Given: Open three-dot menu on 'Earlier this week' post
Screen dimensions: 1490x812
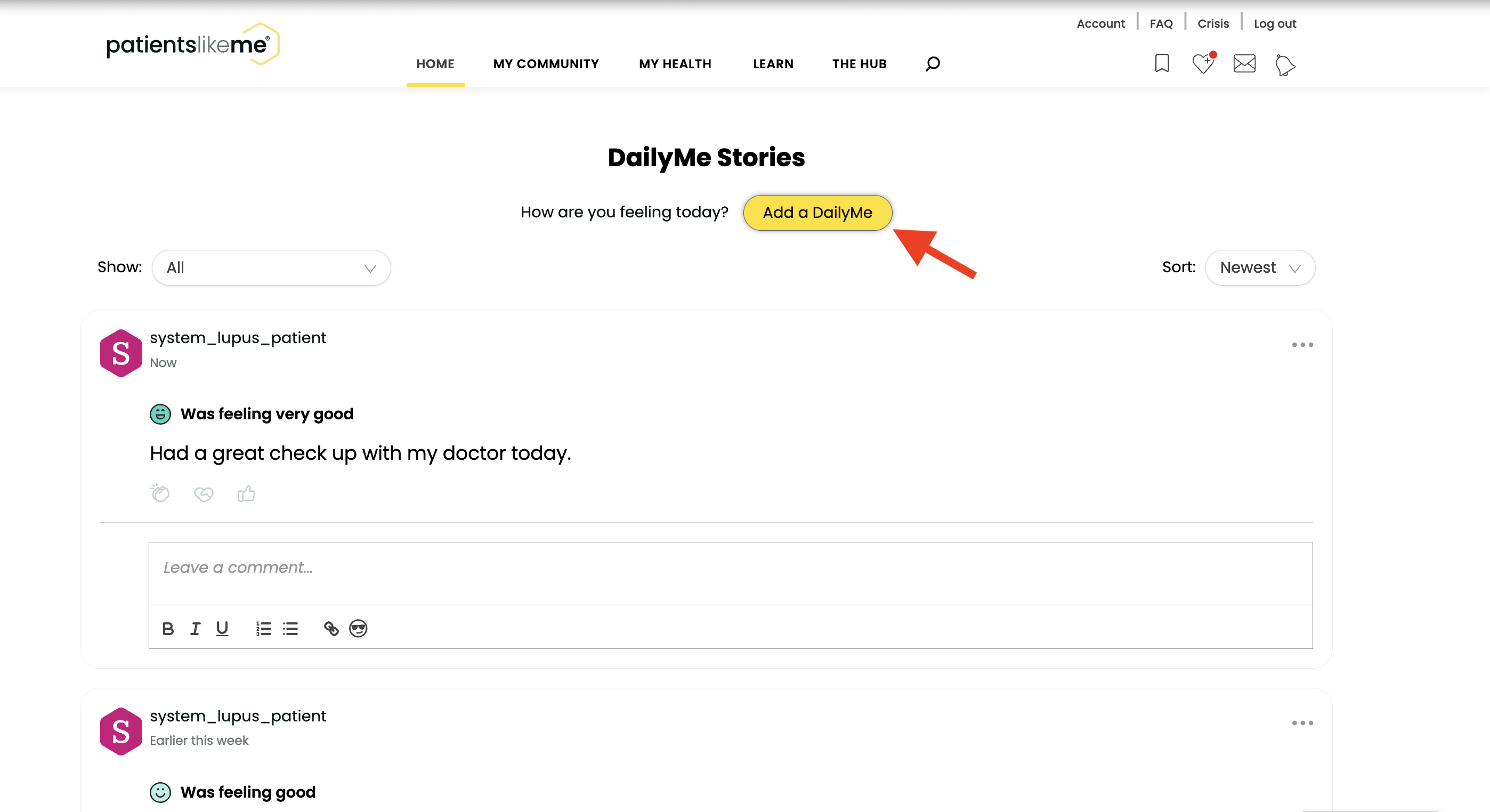Looking at the screenshot, I should coord(1302,723).
